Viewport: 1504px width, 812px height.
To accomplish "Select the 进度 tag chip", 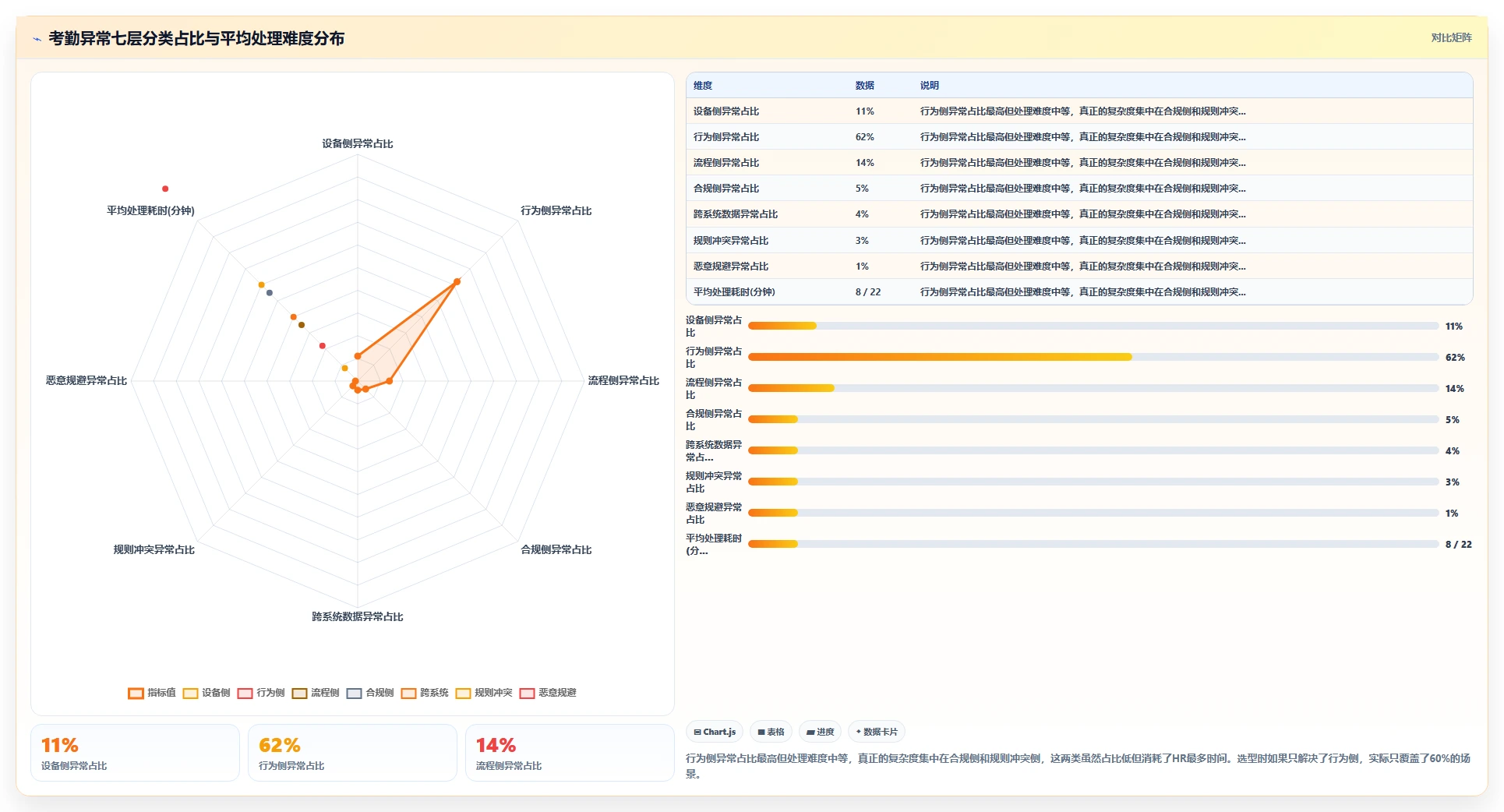I will (x=820, y=732).
